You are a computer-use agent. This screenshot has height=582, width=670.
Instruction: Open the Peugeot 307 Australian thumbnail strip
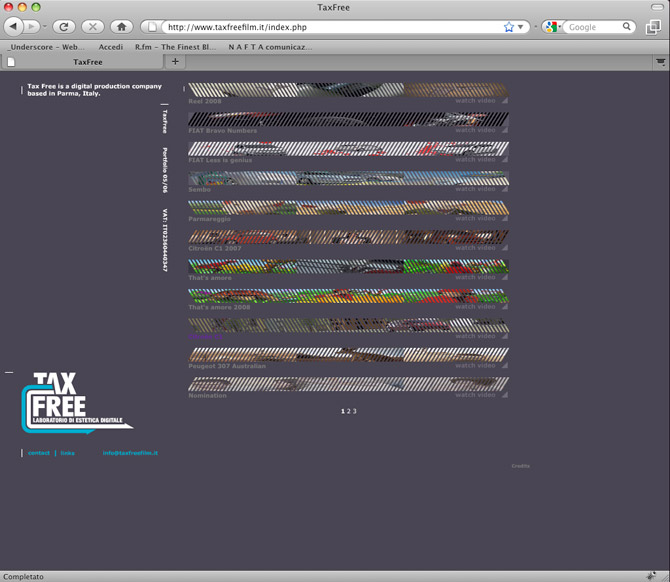pos(348,355)
